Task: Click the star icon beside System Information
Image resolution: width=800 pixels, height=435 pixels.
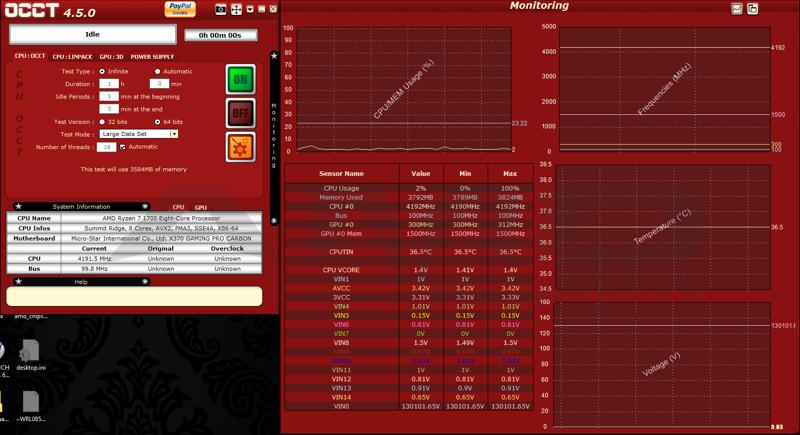Action: click(19, 206)
